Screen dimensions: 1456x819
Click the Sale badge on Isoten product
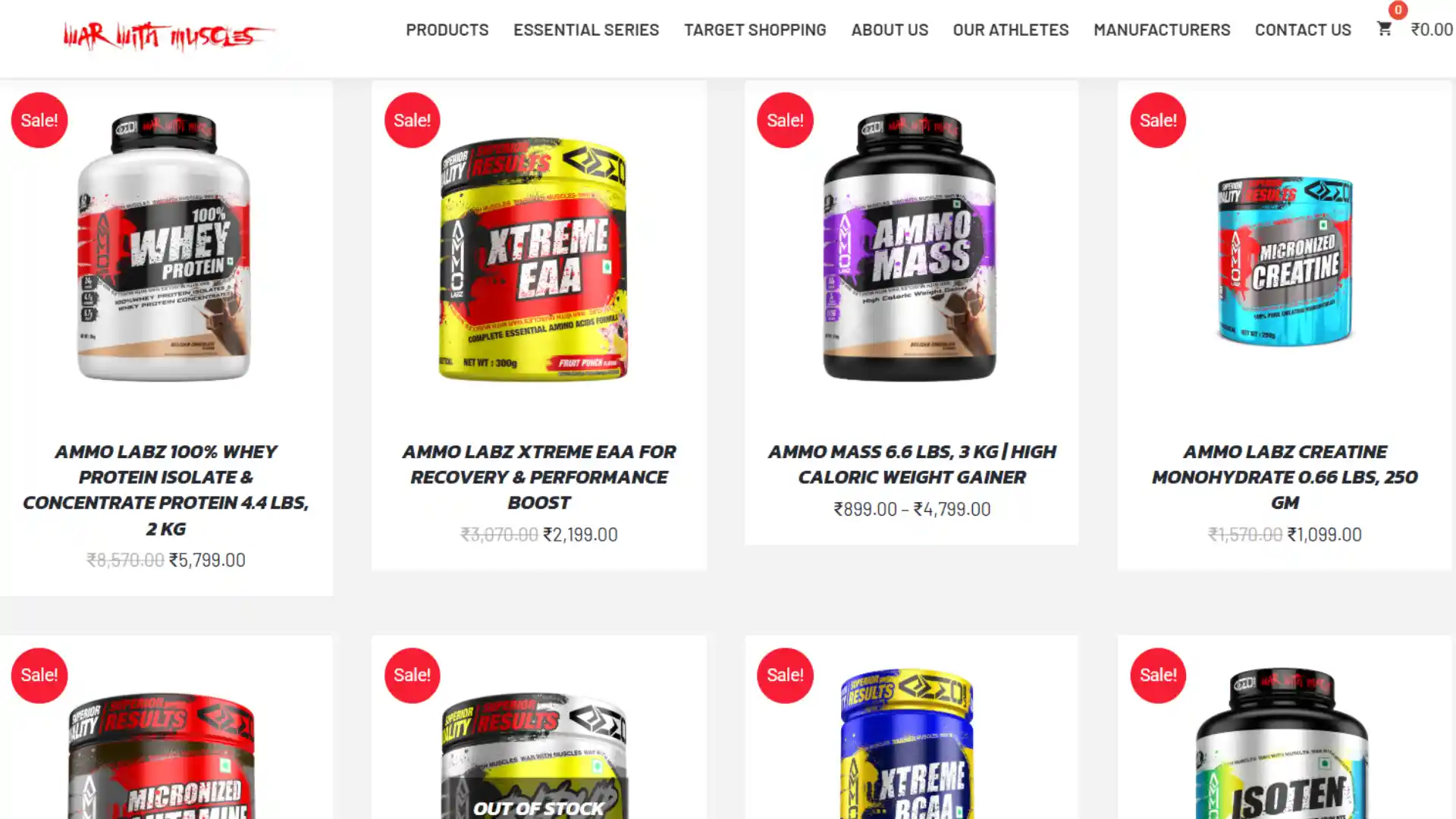click(1158, 675)
